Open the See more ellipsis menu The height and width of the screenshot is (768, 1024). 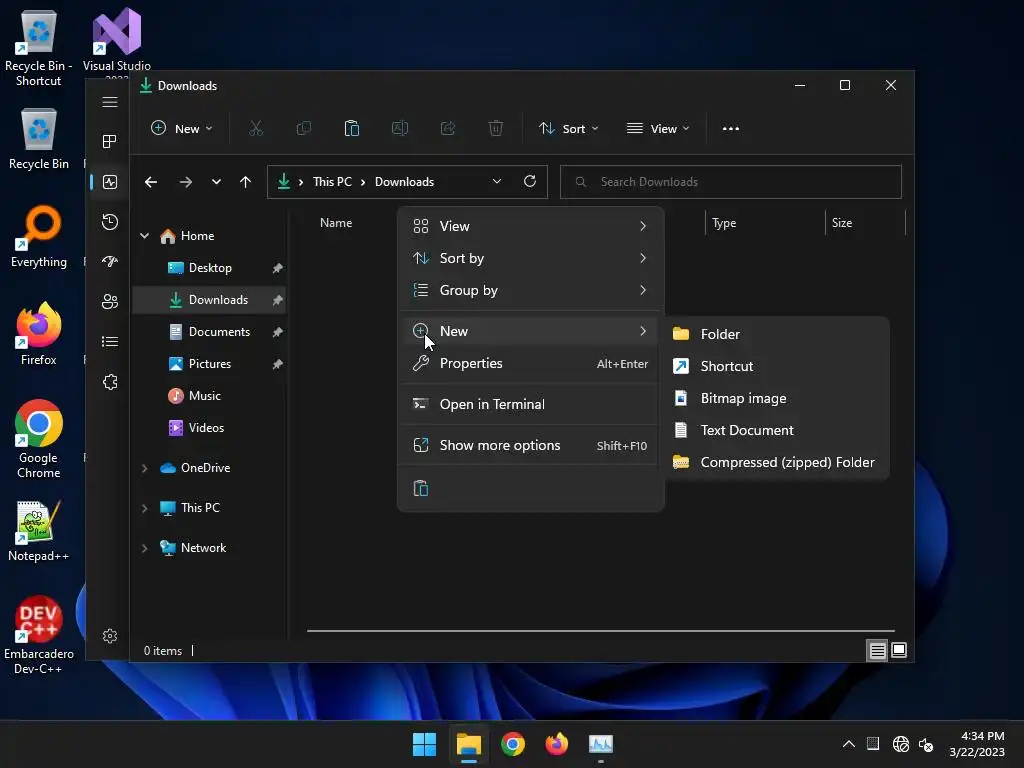tap(731, 129)
